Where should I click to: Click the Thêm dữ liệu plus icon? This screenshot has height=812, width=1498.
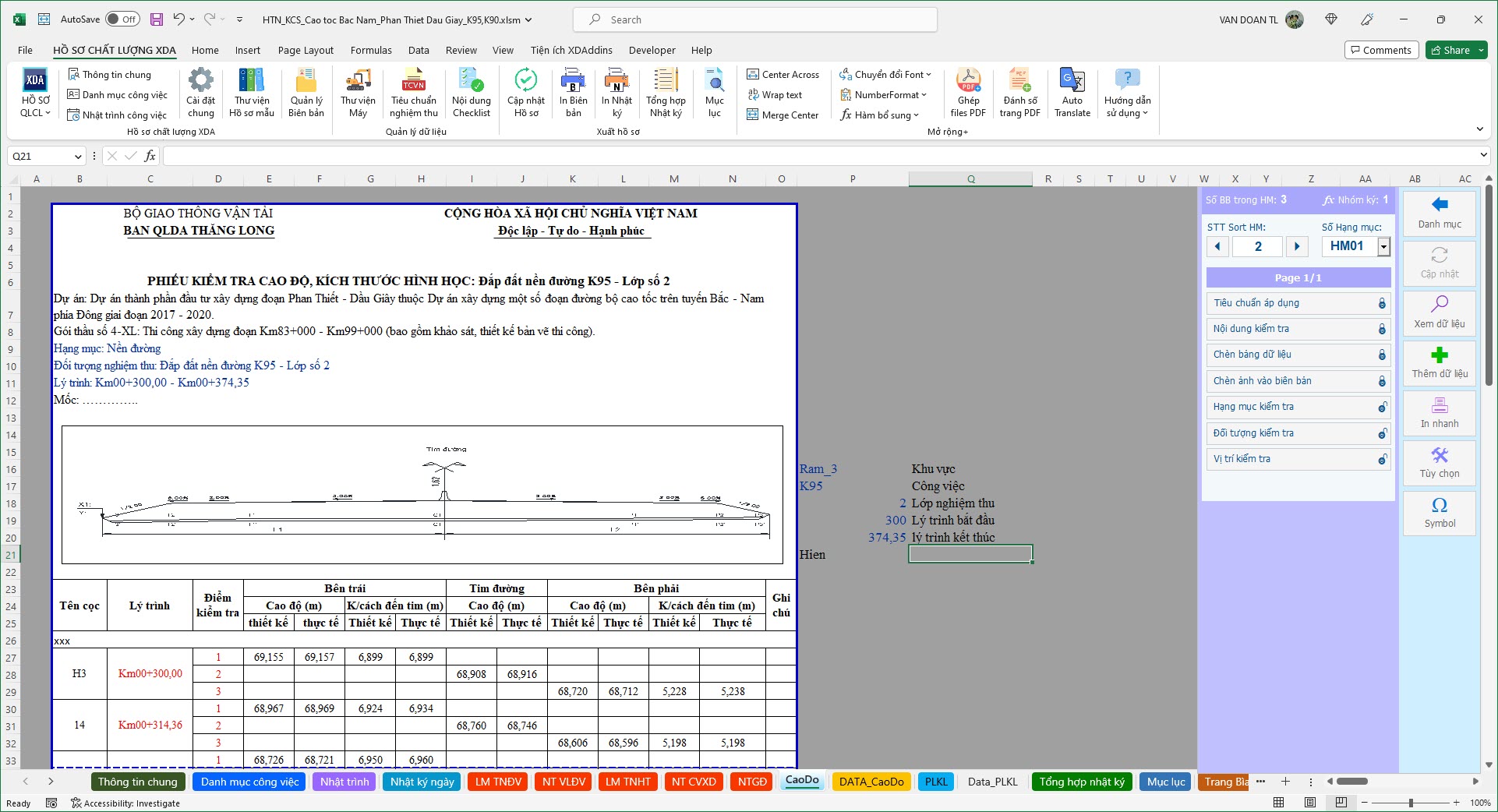[1439, 356]
